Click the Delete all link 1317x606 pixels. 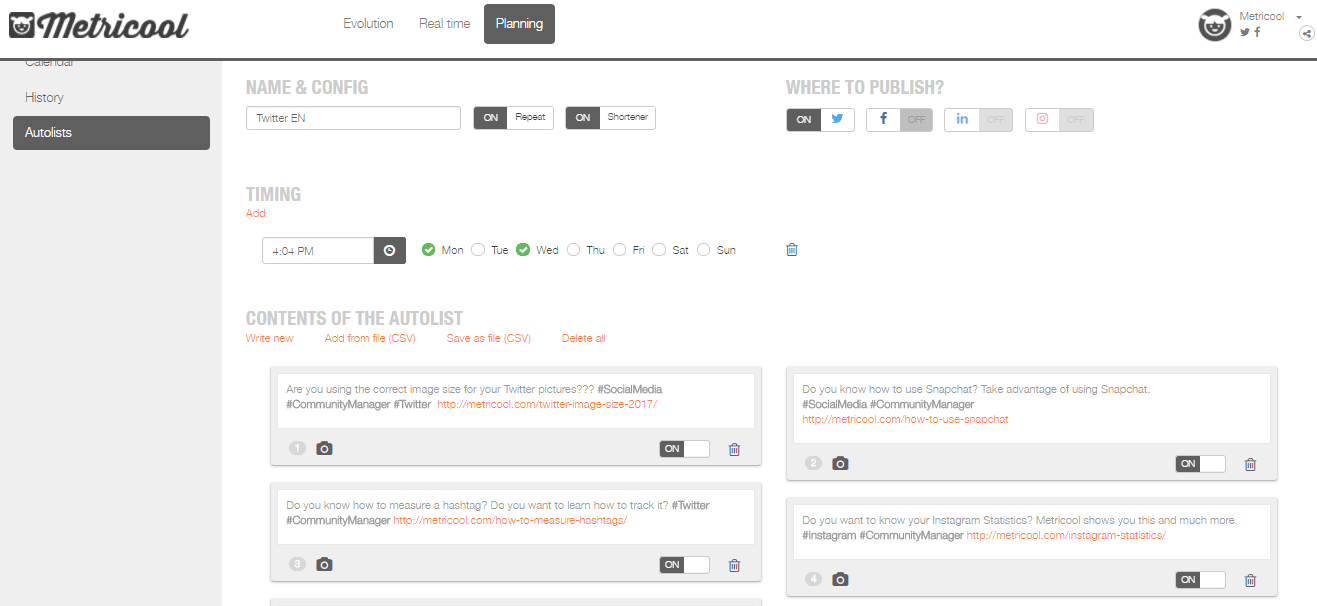584,338
